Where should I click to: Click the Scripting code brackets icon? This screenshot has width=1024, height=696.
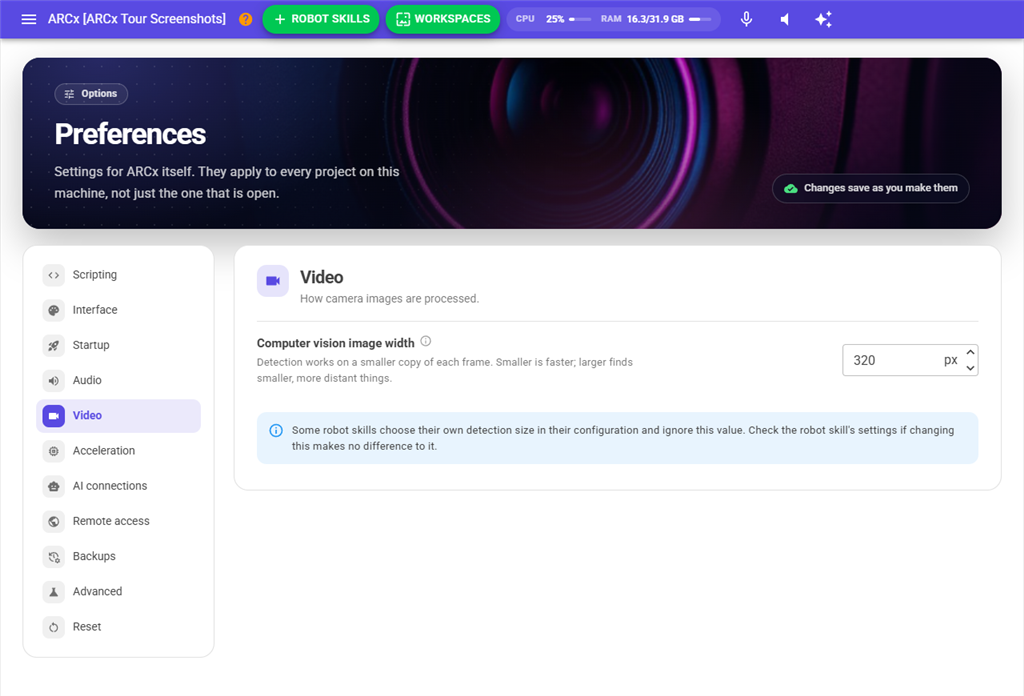54,275
